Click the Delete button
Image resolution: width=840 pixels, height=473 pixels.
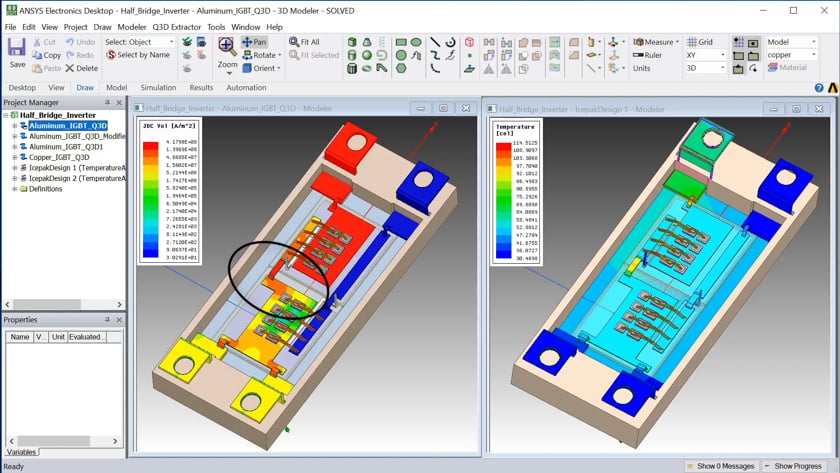point(81,69)
